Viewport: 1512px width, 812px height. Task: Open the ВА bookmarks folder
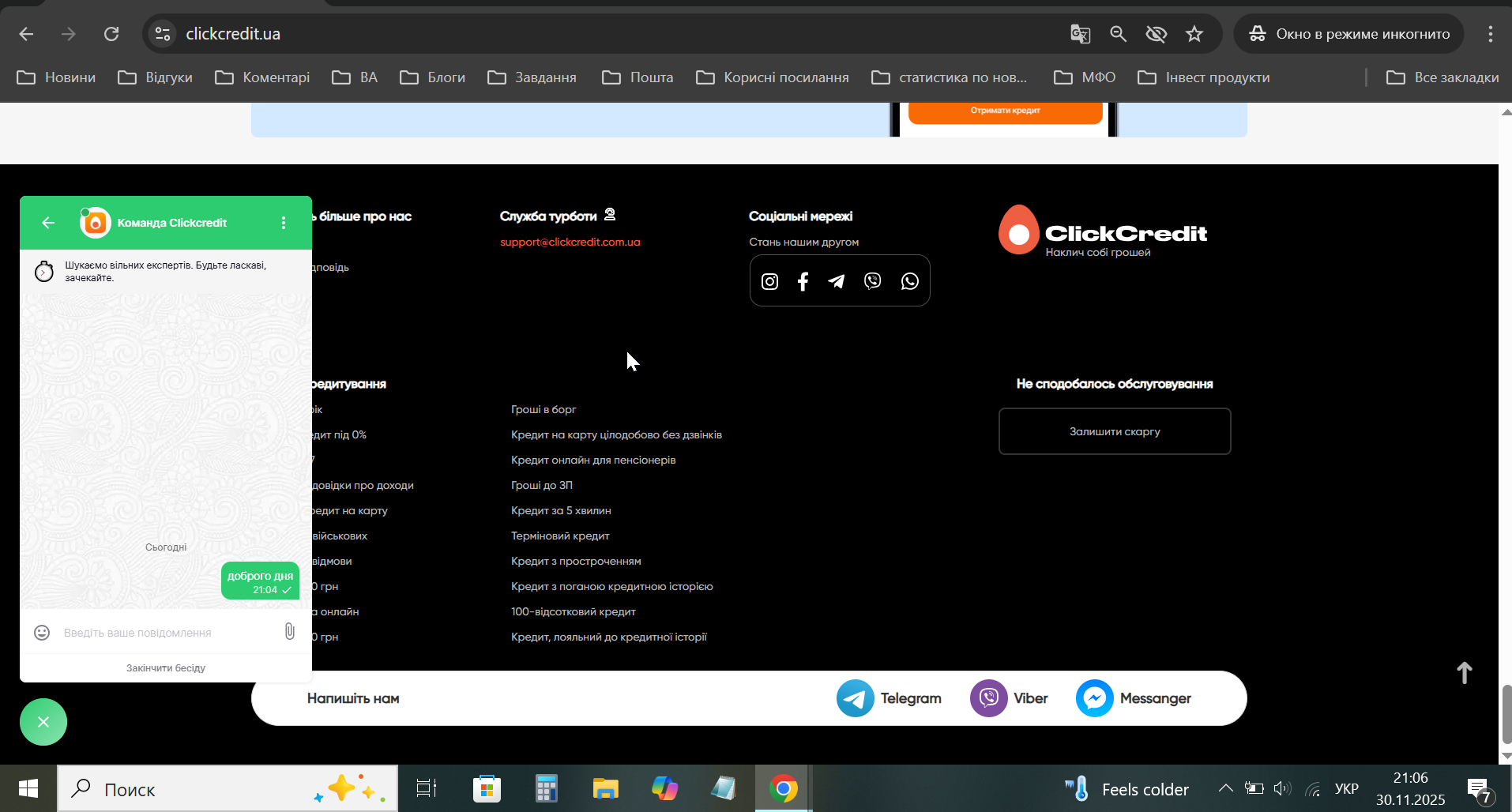(x=355, y=77)
